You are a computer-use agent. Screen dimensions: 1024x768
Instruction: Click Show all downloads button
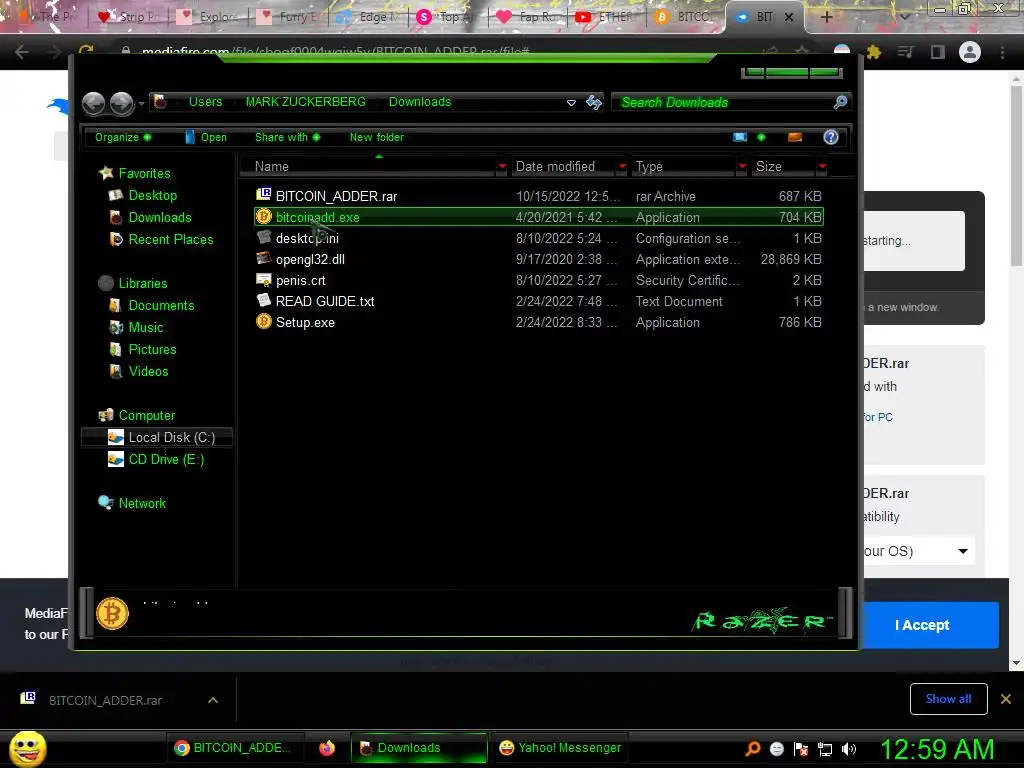click(948, 699)
